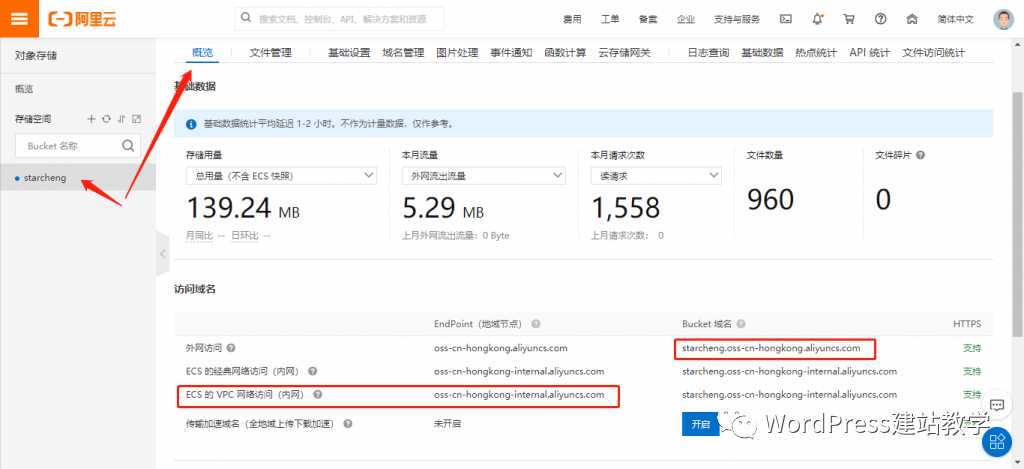The height and width of the screenshot is (469, 1024).
Task: Click the help icon beside 传输加速域名
Action: tap(348, 423)
